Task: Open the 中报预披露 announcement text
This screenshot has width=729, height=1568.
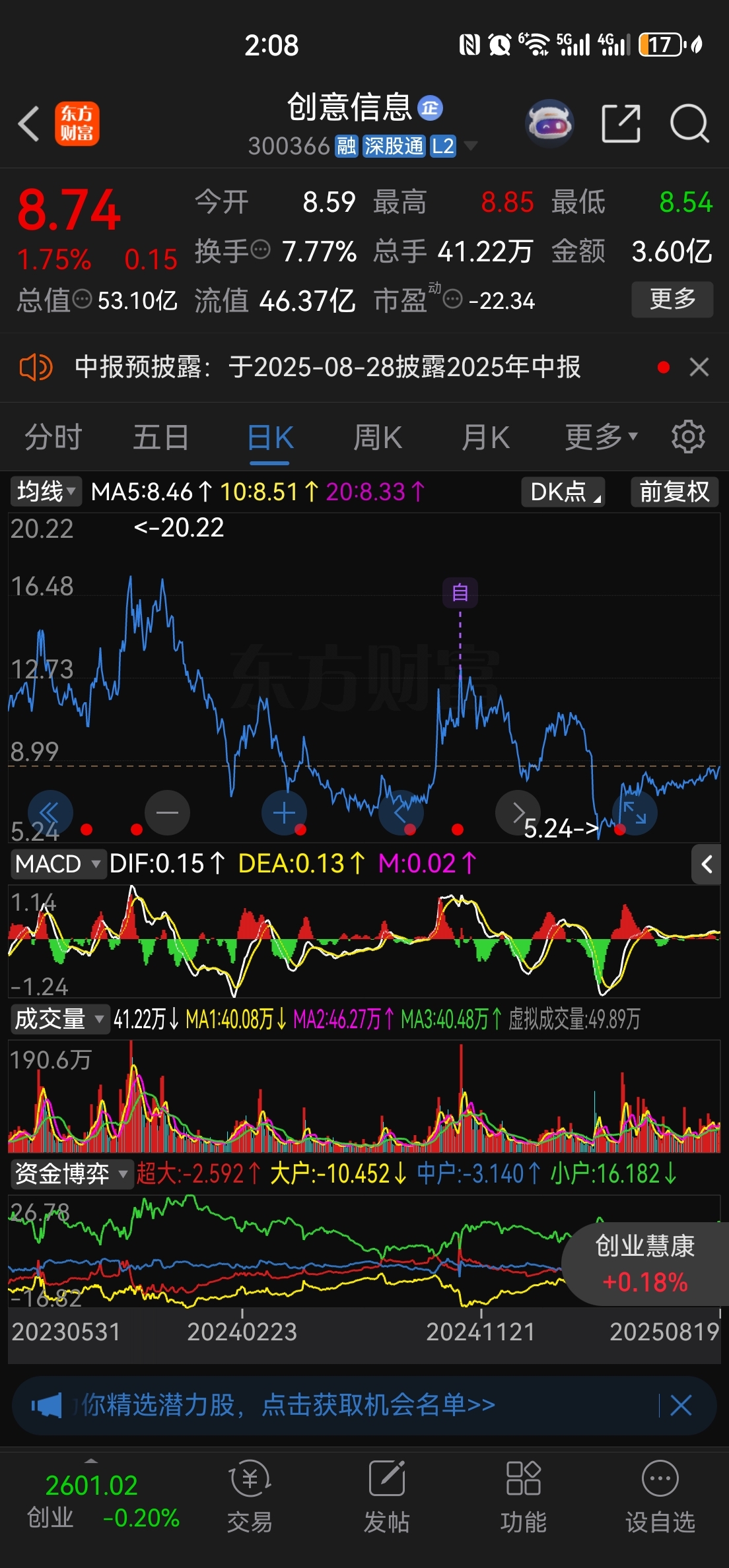Action: pyautogui.click(x=328, y=367)
